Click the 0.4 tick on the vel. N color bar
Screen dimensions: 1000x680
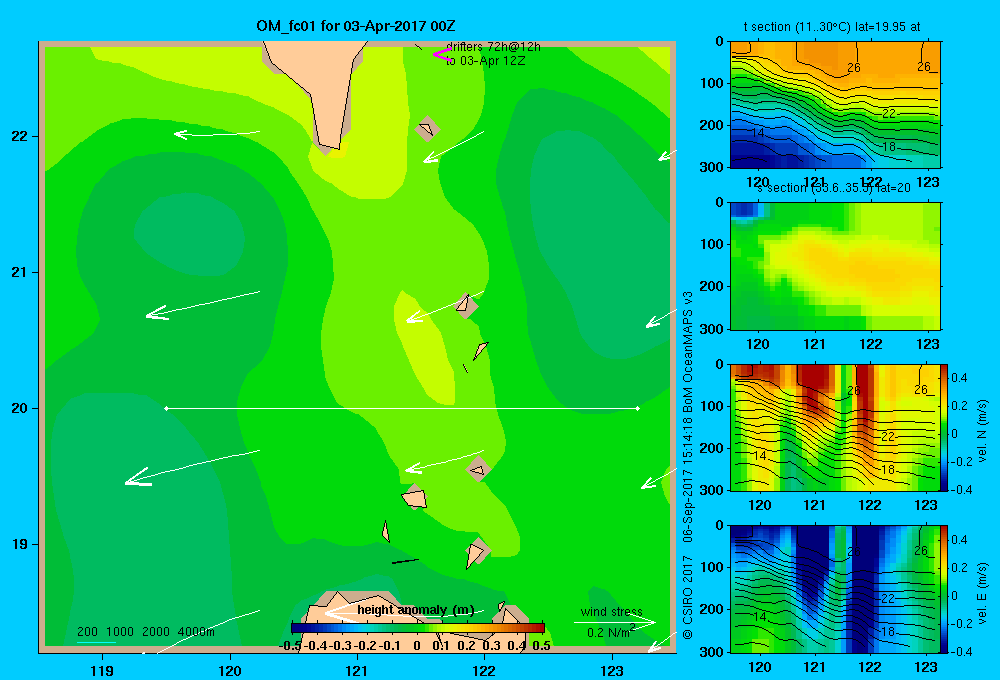(x=959, y=378)
